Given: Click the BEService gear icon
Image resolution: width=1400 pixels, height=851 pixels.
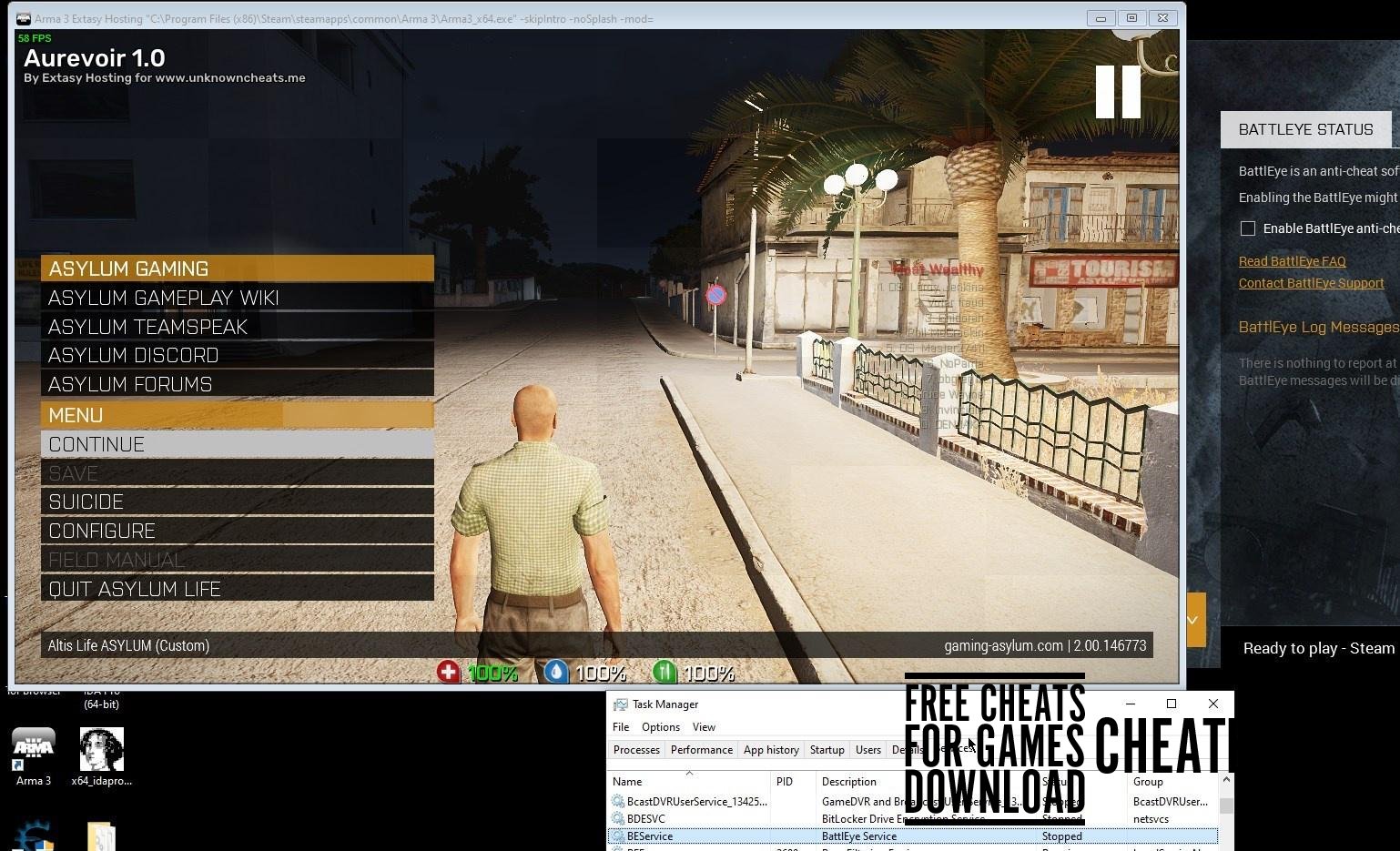Looking at the screenshot, I should click(x=618, y=836).
